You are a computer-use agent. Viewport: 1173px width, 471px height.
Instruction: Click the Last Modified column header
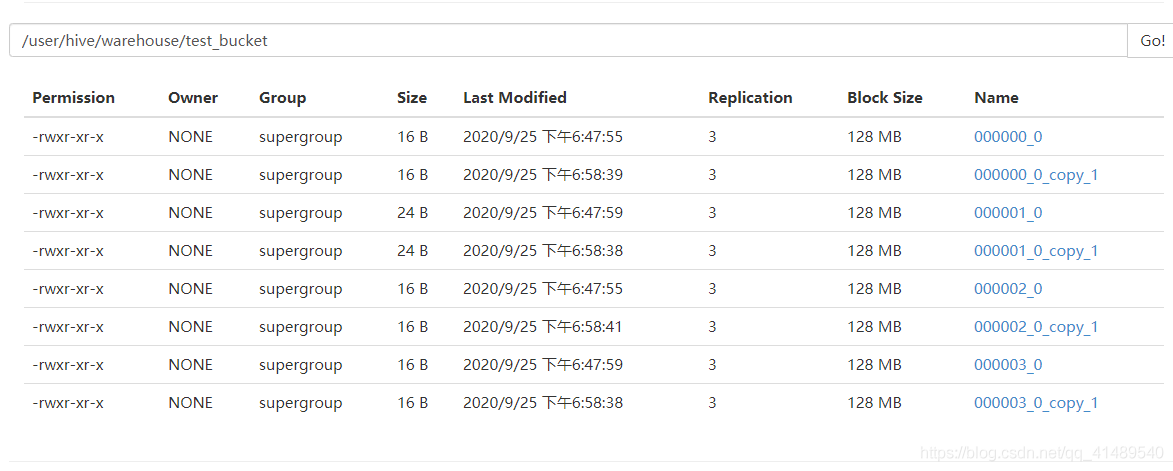pyautogui.click(x=515, y=98)
